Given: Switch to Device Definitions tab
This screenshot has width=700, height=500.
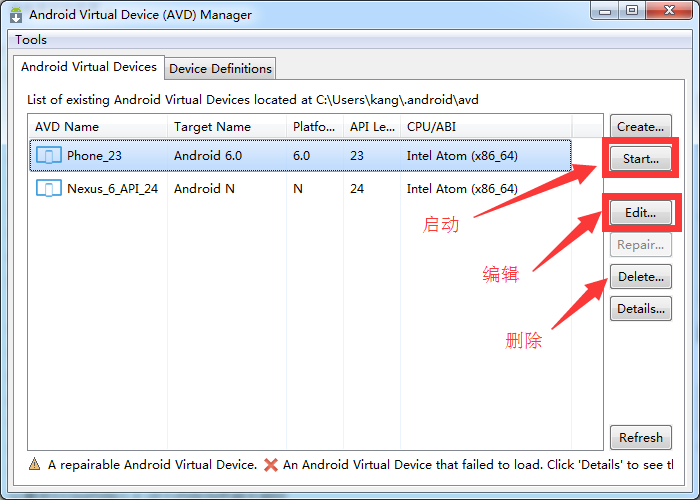Looking at the screenshot, I should point(220,69).
